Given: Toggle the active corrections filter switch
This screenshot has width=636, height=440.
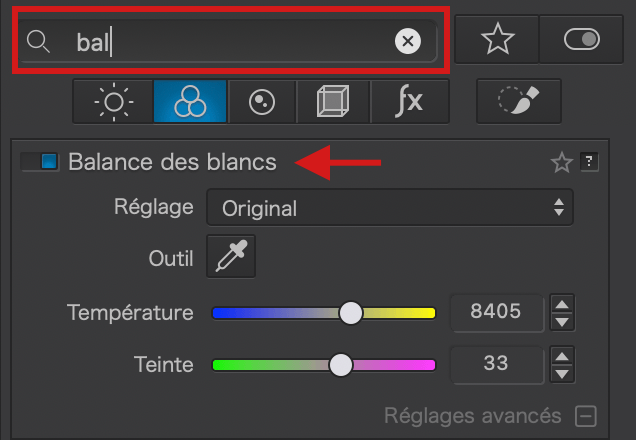Looking at the screenshot, I should point(582,39).
